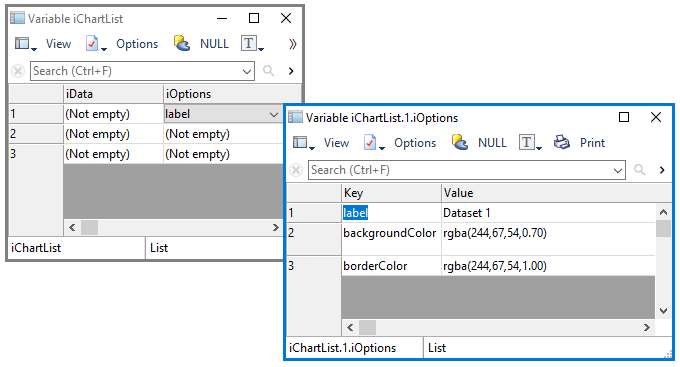The width and height of the screenshot is (680, 367).
Task: Click the Print button label
Action: tap(592, 143)
